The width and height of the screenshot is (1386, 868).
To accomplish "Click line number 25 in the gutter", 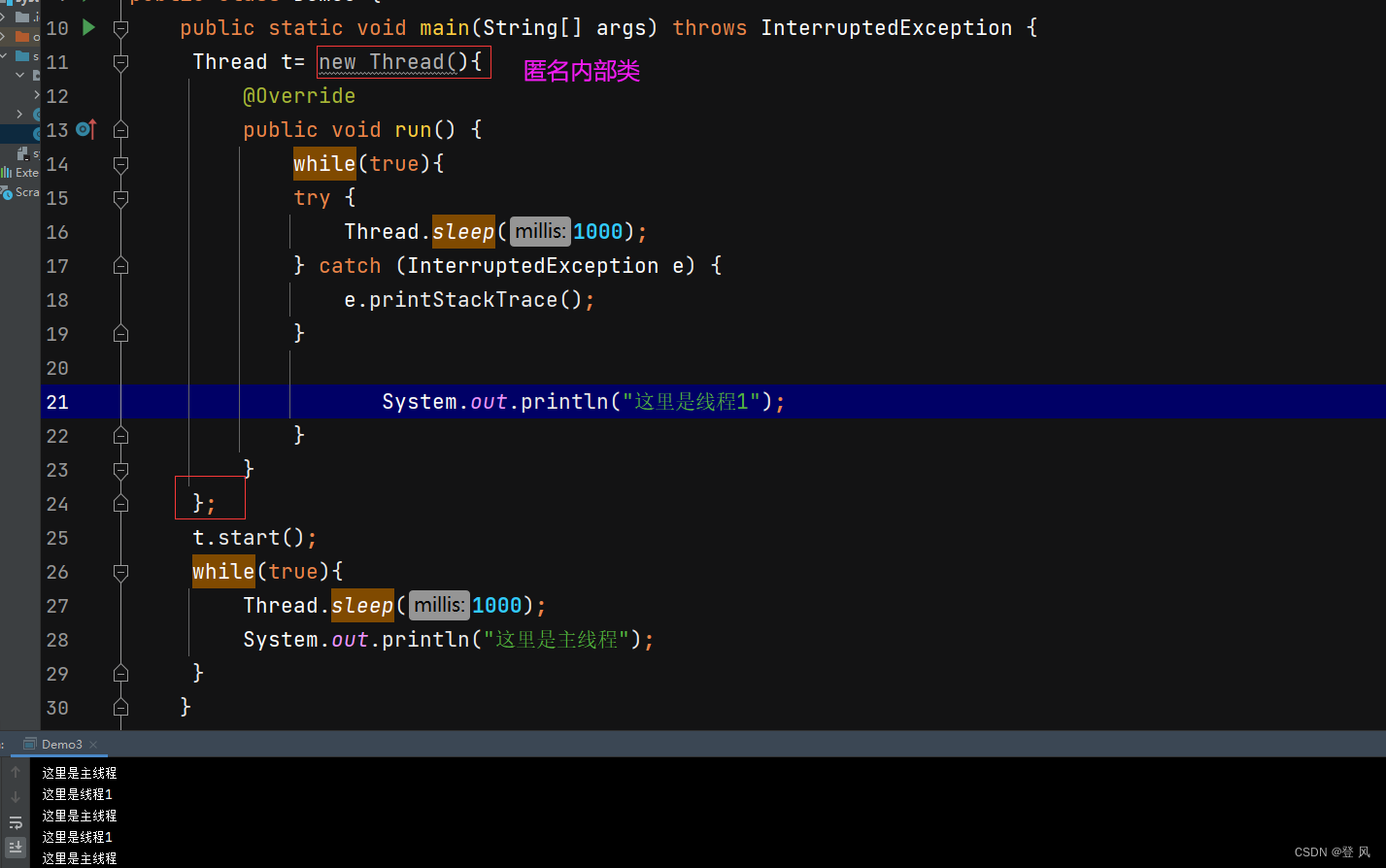I will [57, 538].
